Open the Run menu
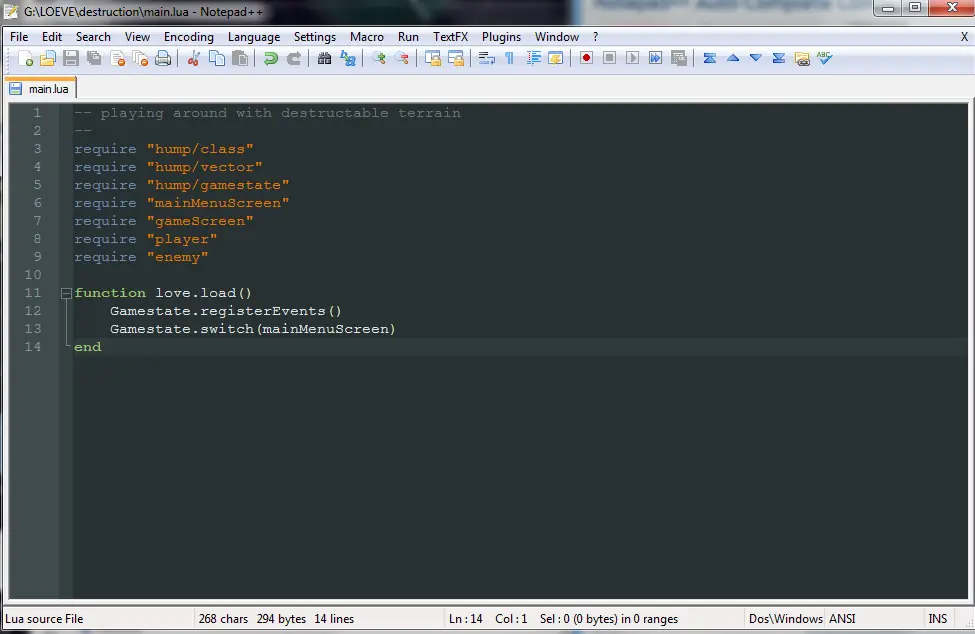Viewport: 975px width, 634px height. pos(409,37)
